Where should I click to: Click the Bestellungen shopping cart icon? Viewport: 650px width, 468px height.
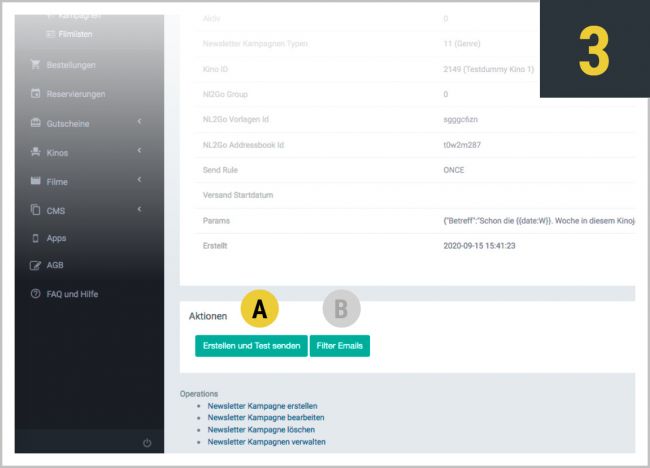[x=36, y=65]
